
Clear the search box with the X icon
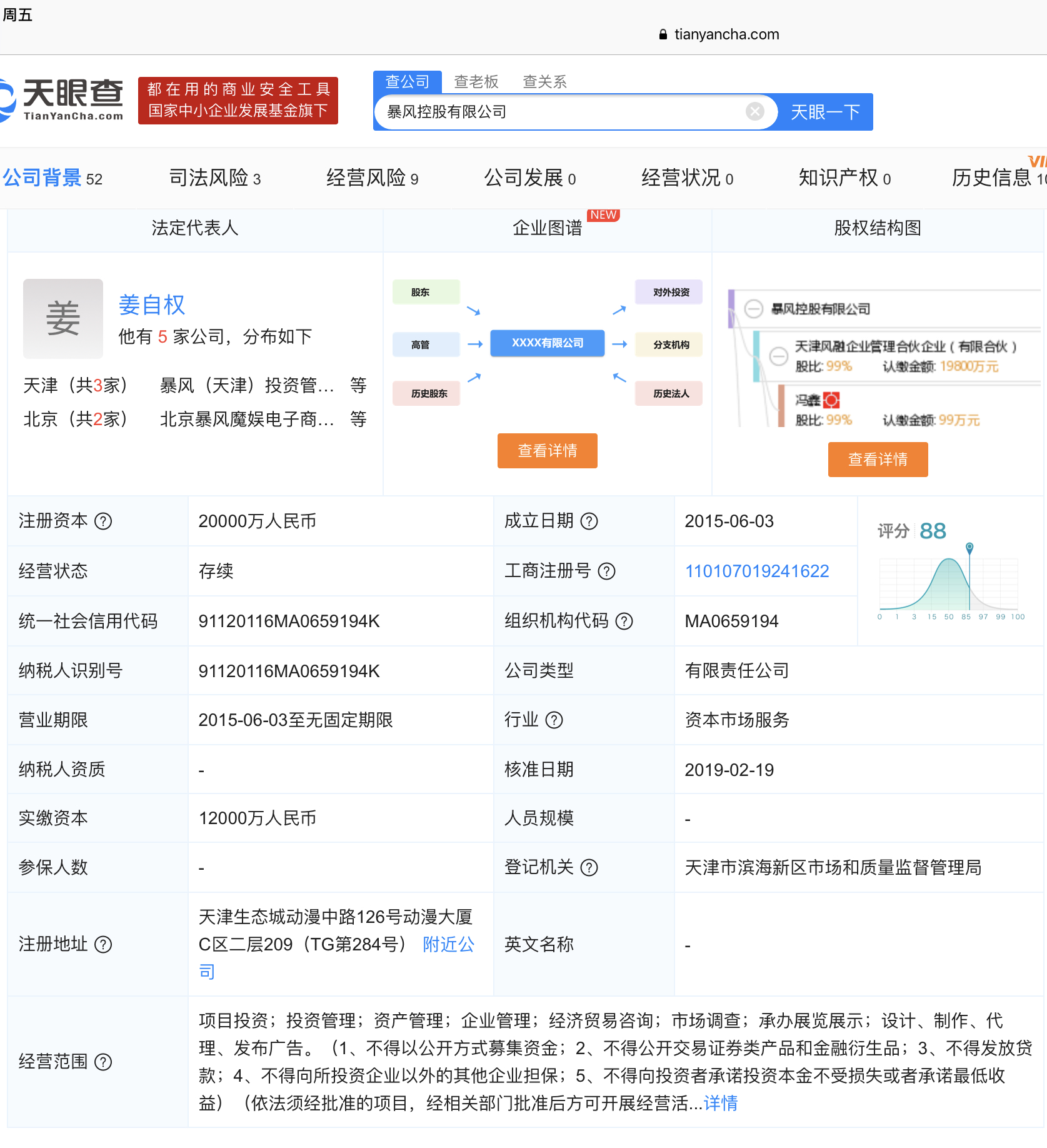tap(755, 111)
